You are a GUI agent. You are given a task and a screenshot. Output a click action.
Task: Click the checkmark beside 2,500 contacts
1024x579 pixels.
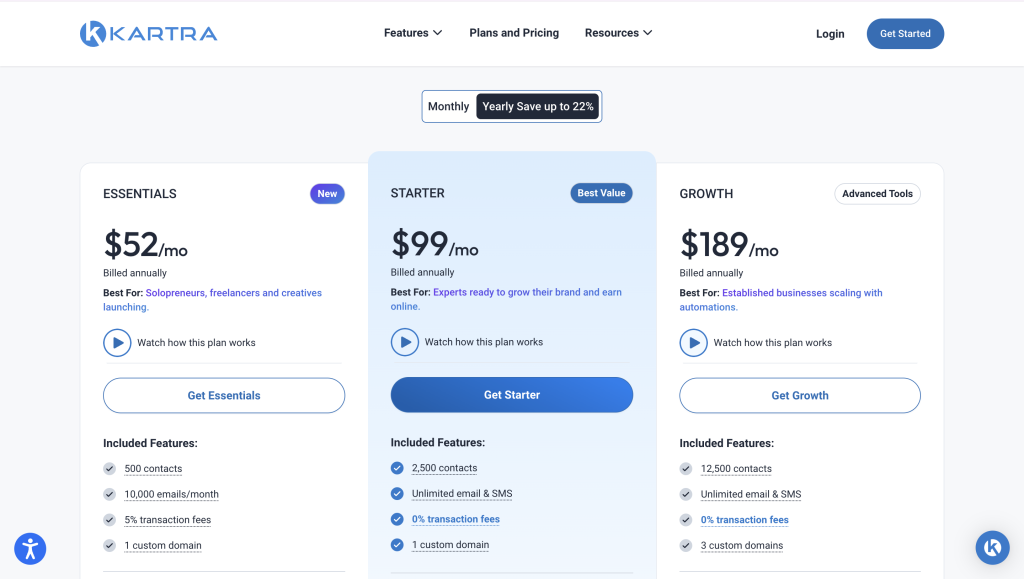397,468
